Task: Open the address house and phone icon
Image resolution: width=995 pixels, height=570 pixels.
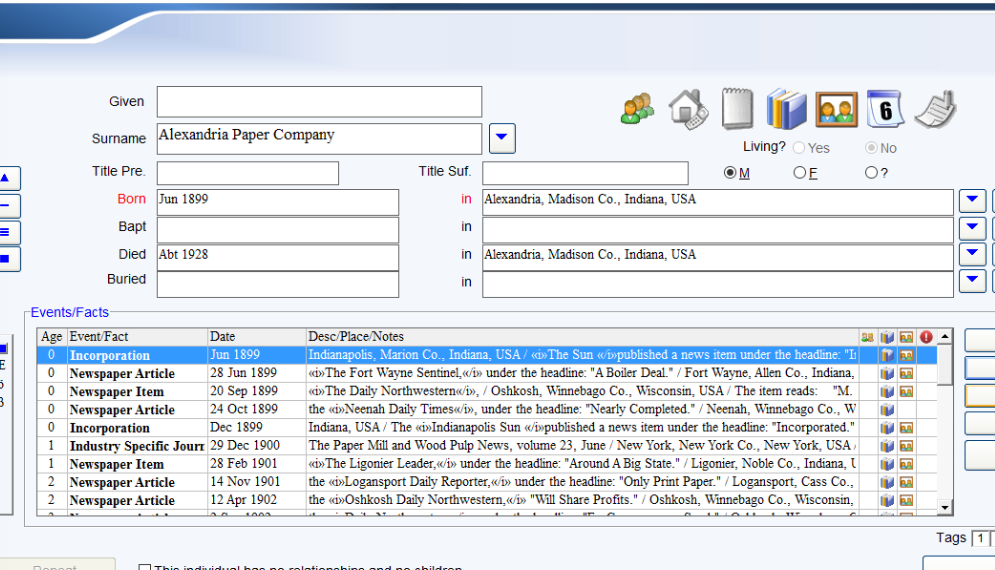Action: point(689,110)
